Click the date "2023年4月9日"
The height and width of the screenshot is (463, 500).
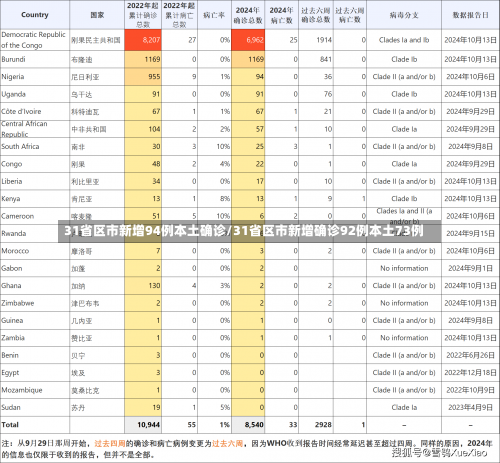470,407
